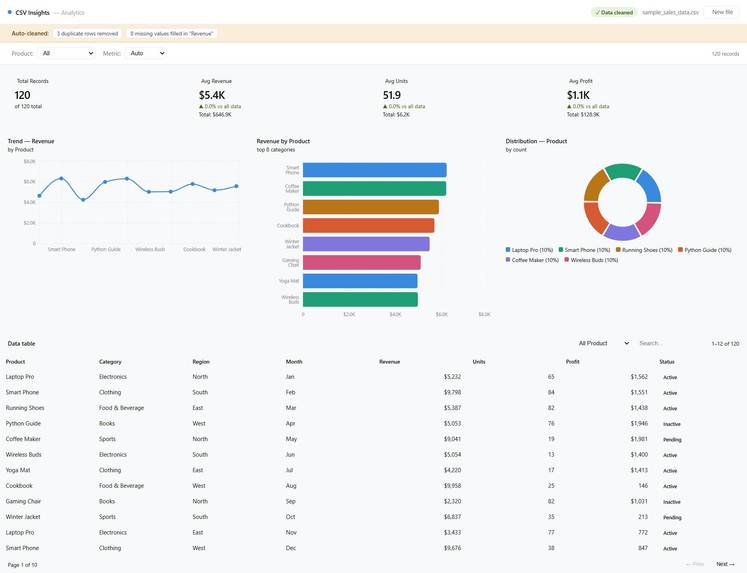The height and width of the screenshot is (573, 747).
Task: Sort table by Region column header
Action: point(201,362)
